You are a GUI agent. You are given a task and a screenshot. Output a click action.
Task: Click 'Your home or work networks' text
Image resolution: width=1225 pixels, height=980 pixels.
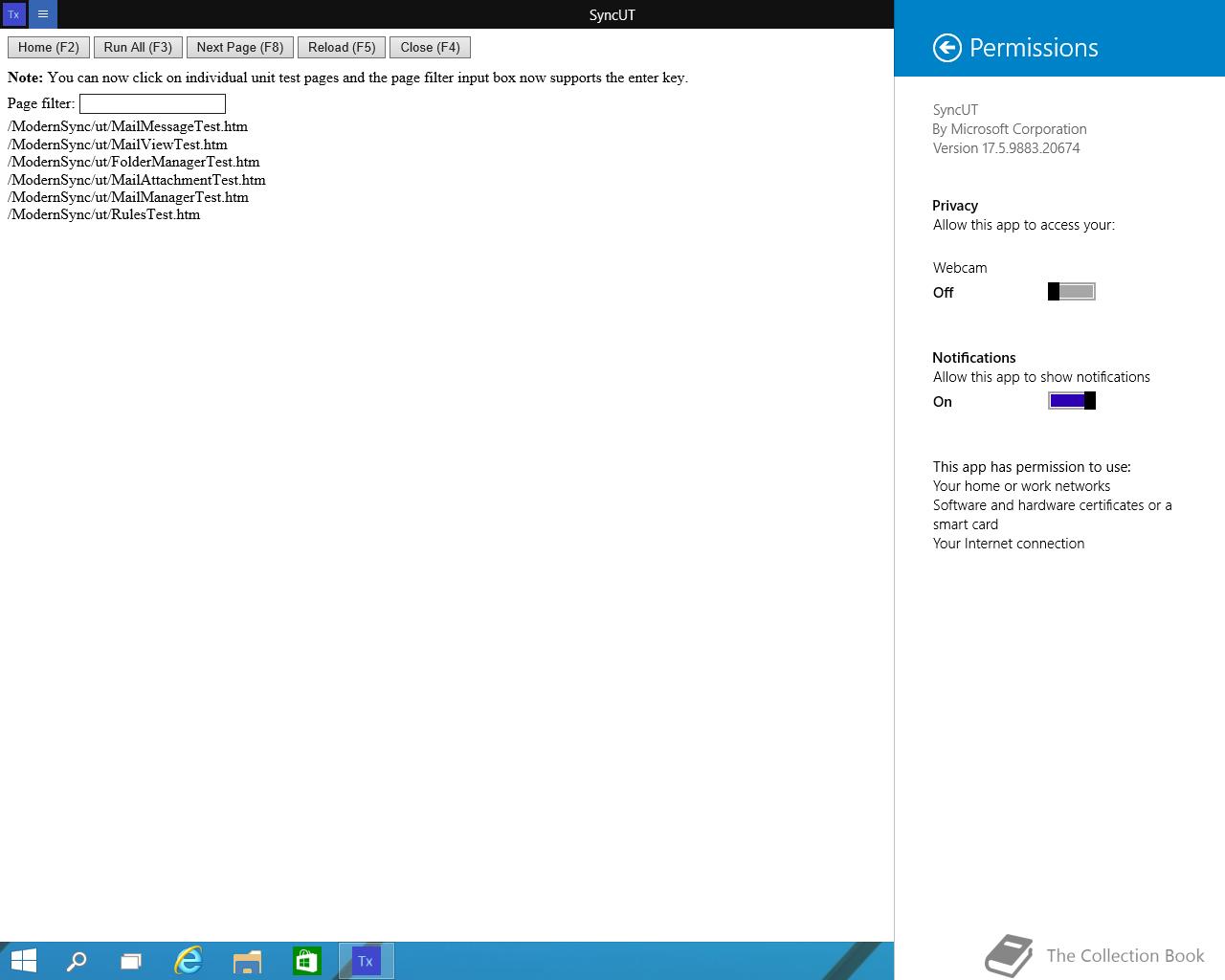pos(1021,486)
